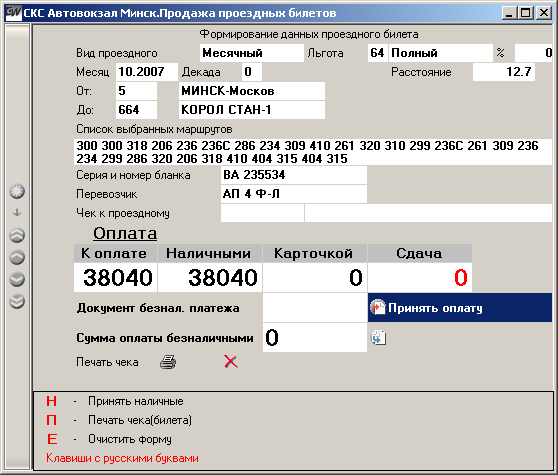The width and height of the screenshot is (558, 475).
Task: Click the document transfer icon under Принять оплату
Action: 379,337
